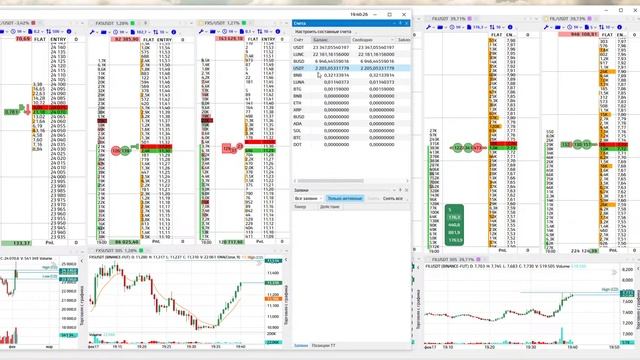Pin the Счета accounts panel
Screen dimensions: 640x360
[400, 23]
